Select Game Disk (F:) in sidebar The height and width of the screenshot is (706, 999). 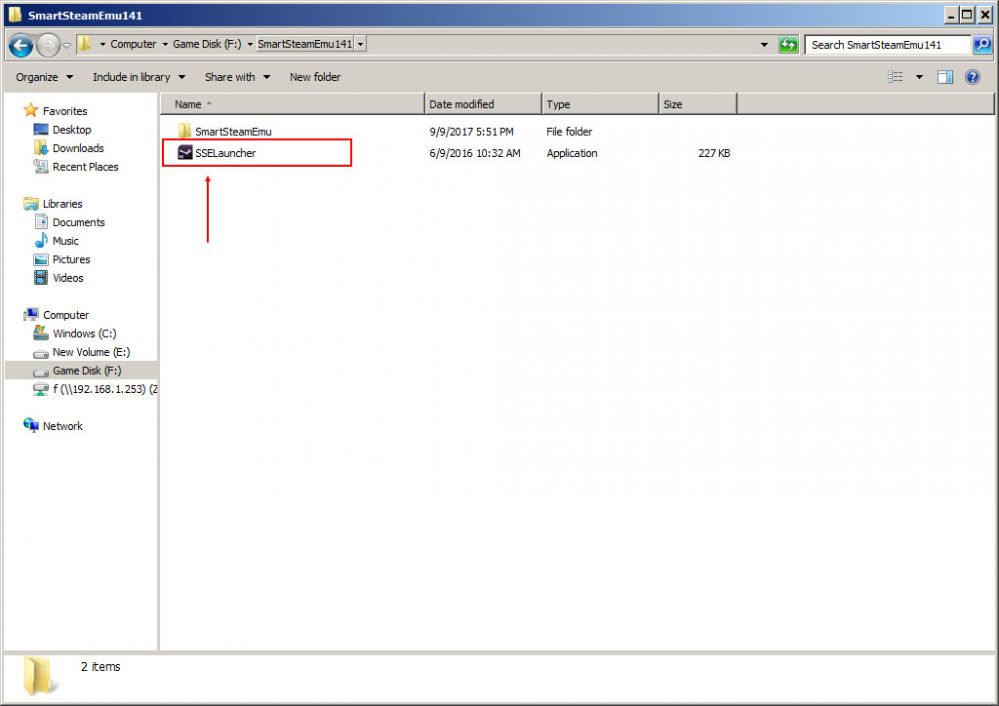(87, 370)
